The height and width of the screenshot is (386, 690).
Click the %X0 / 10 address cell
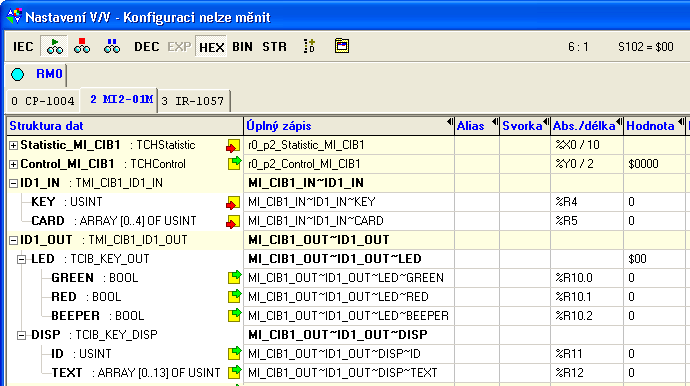point(587,145)
